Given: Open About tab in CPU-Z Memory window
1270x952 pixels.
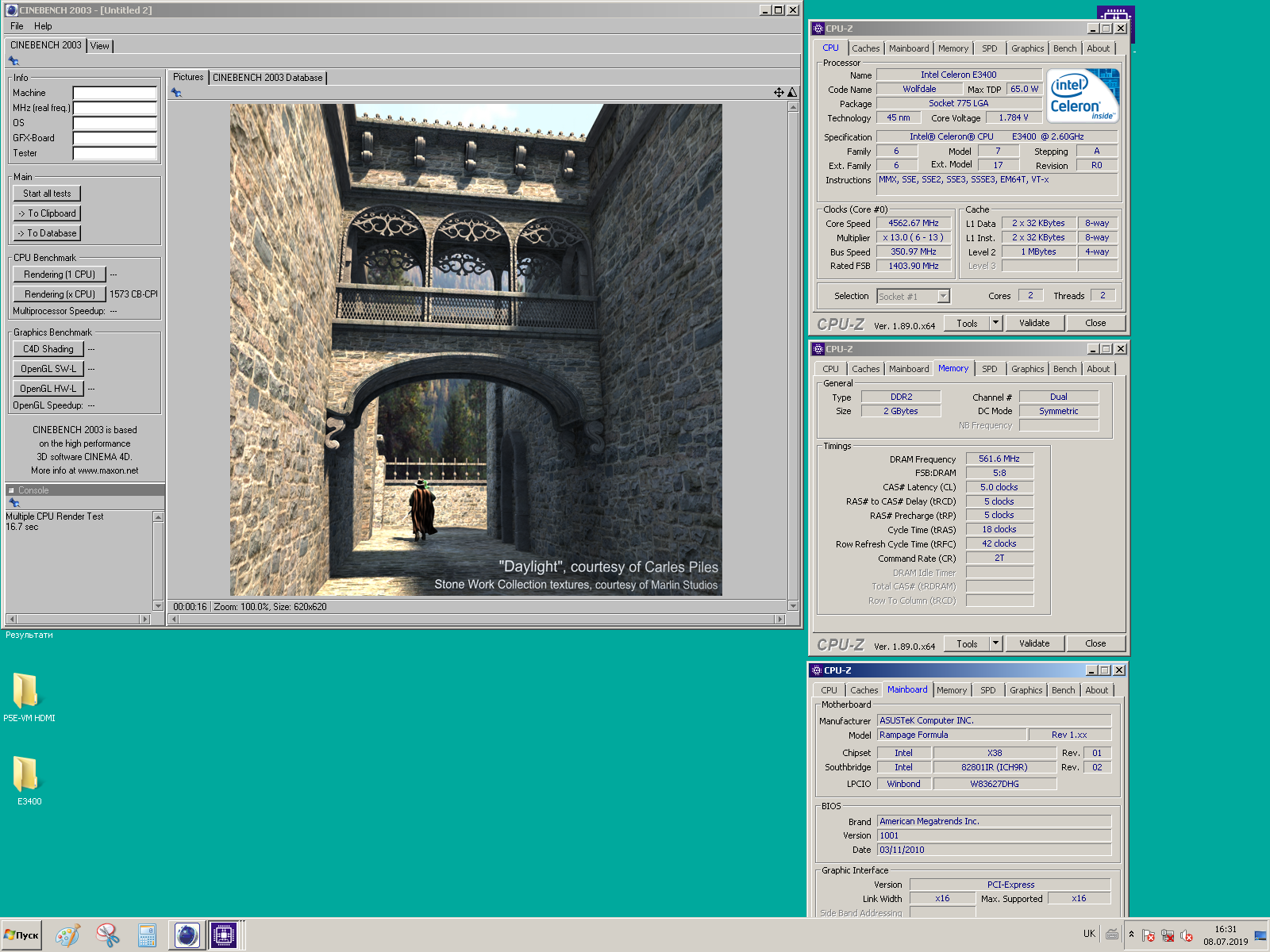Looking at the screenshot, I should tap(1099, 369).
